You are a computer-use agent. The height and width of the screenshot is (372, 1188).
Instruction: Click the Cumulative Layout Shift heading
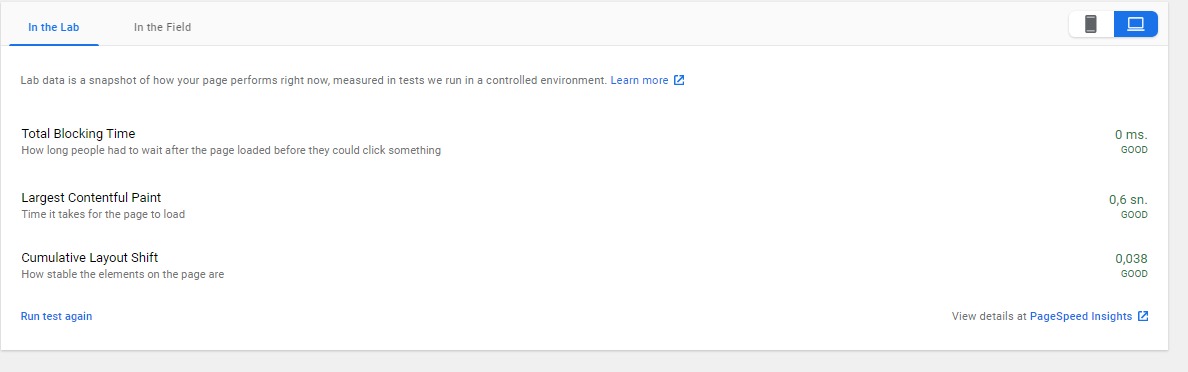pyautogui.click(x=89, y=258)
